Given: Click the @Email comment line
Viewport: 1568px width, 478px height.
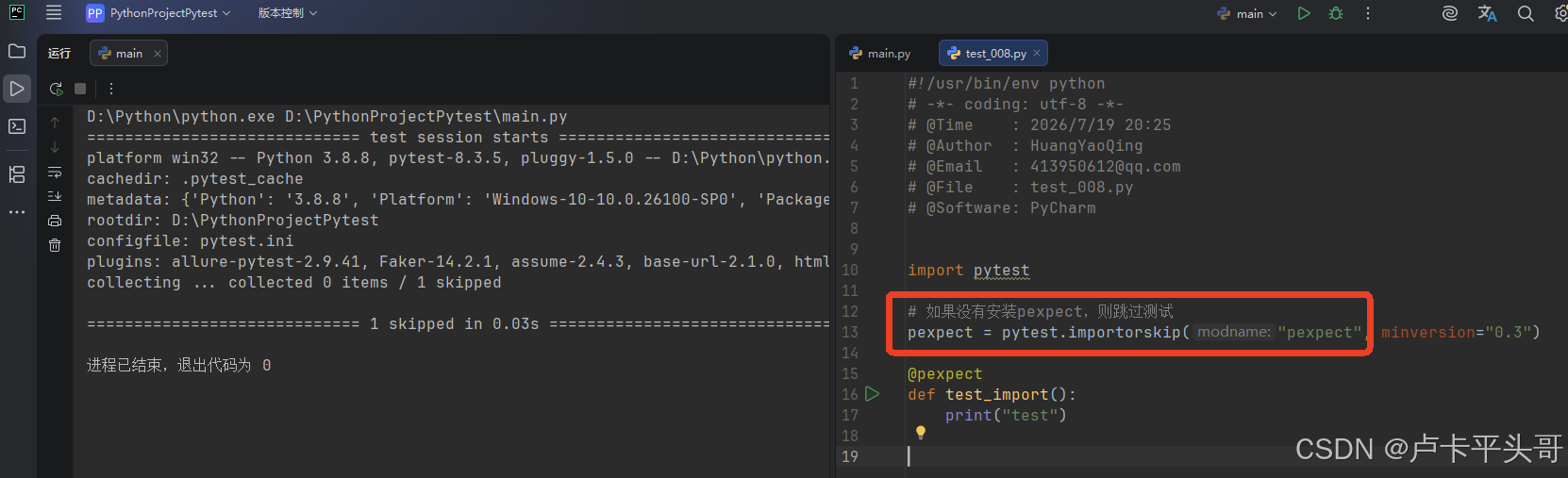Looking at the screenshot, I should click(x=1044, y=167).
